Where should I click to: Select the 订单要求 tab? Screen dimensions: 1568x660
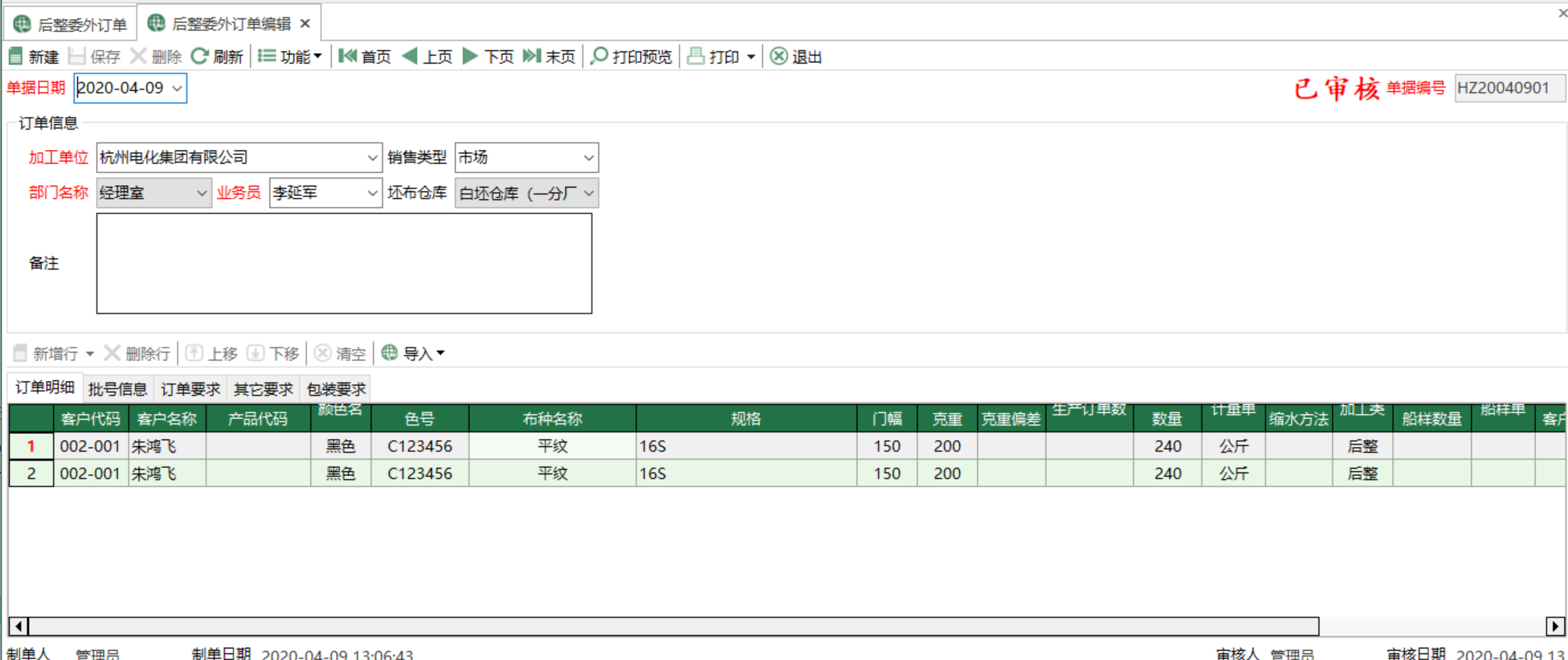click(190, 389)
